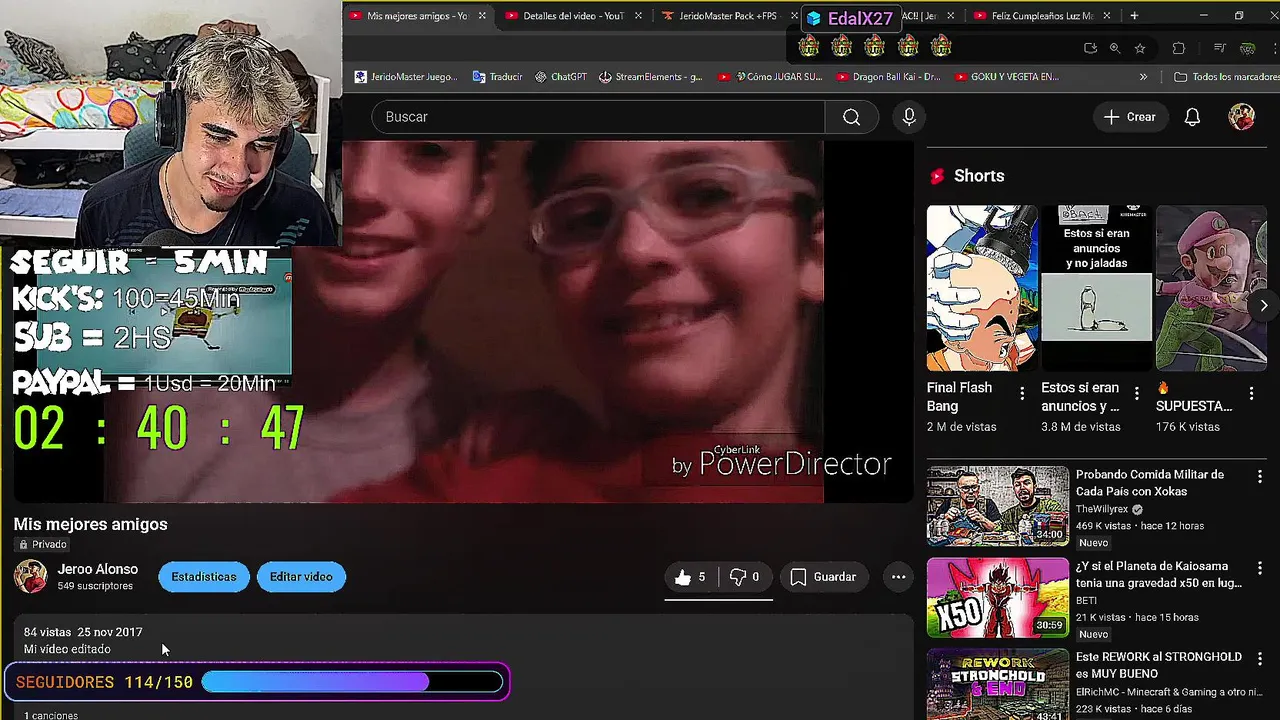Open options for Final Flash Bang short
The width and height of the screenshot is (1280, 720).
point(1022,394)
